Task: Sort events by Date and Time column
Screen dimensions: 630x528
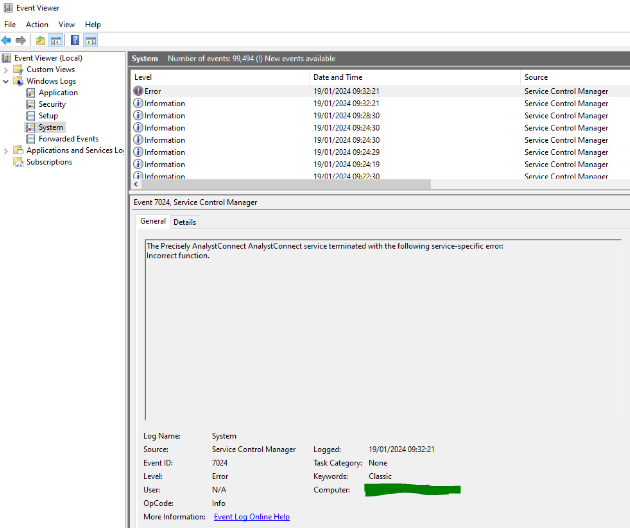Action: click(x=337, y=77)
